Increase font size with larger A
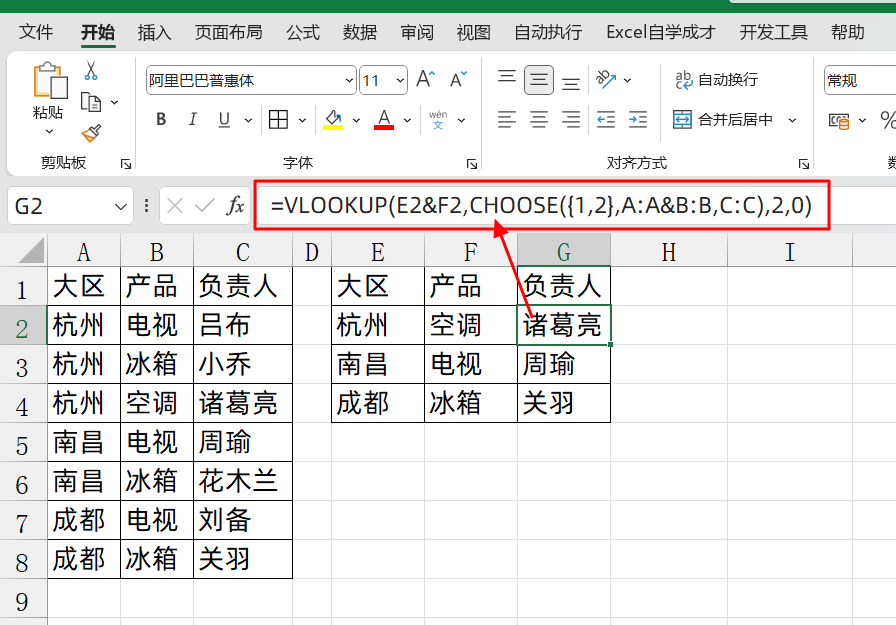 coord(425,79)
